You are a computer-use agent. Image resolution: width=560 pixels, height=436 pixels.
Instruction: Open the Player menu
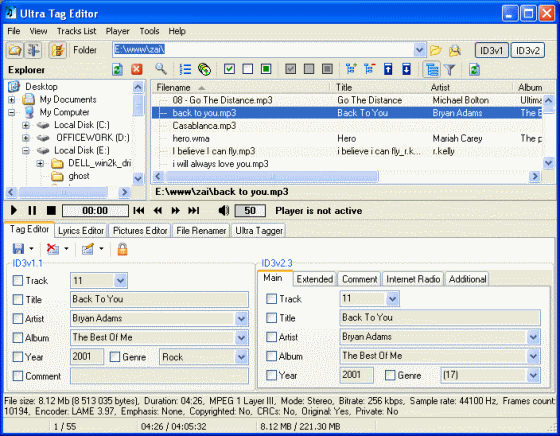118,31
